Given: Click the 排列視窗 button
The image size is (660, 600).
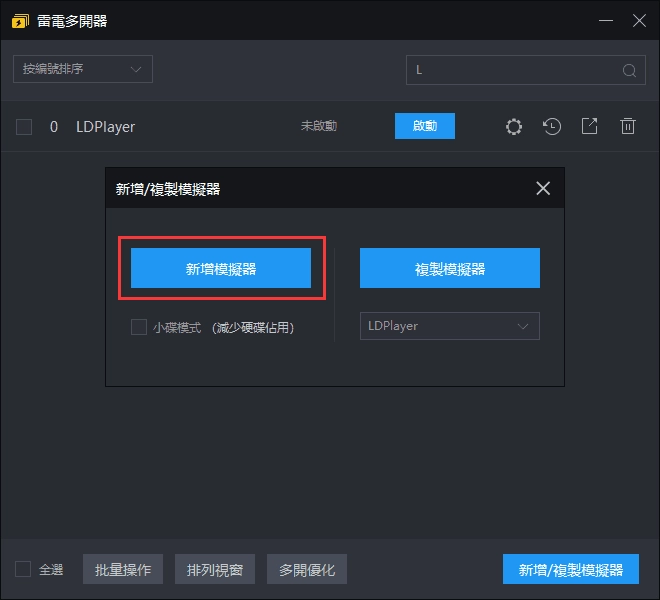Looking at the screenshot, I should click(215, 569).
